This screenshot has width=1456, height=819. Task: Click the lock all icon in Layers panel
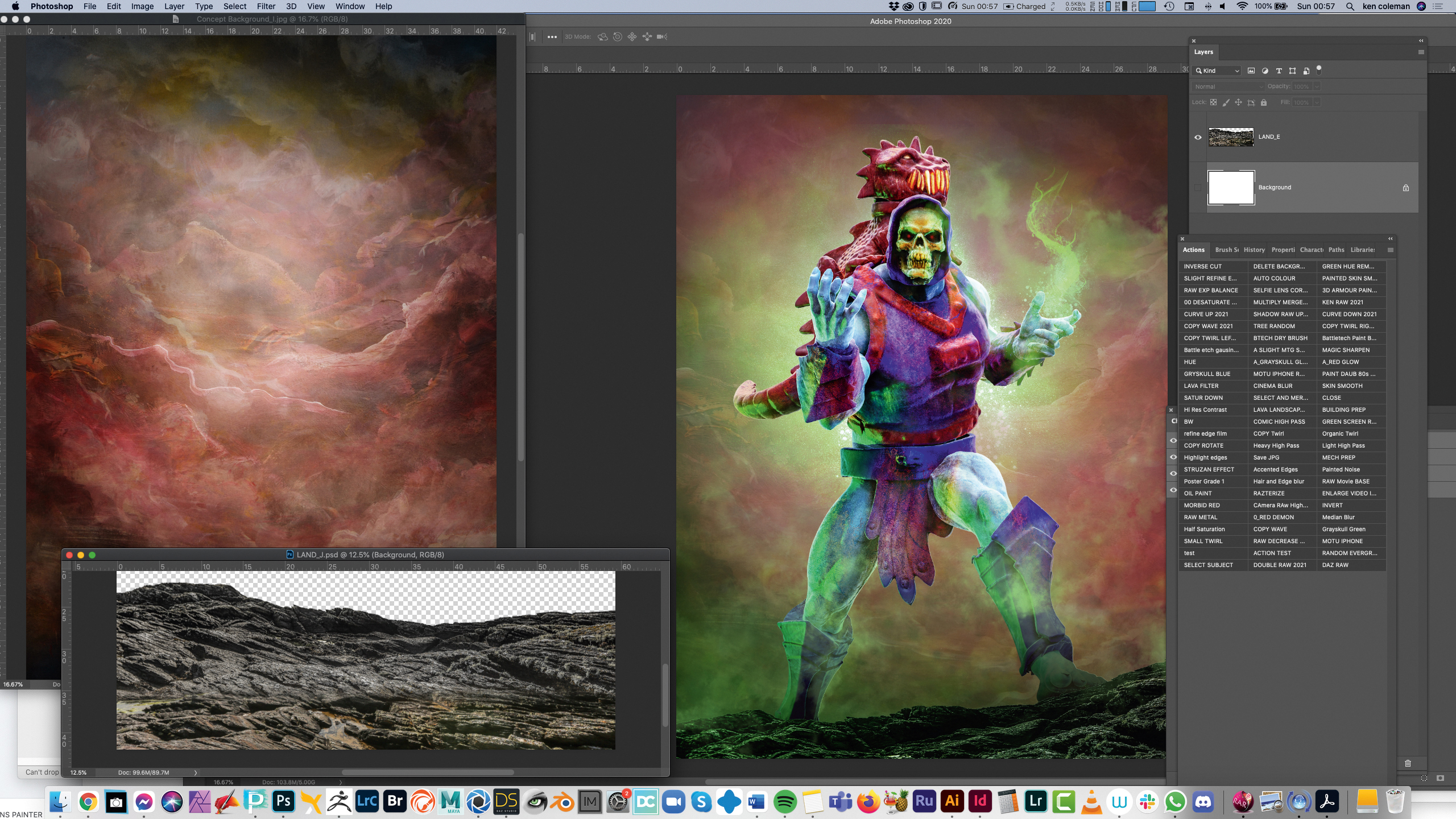tap(1264, 102)
